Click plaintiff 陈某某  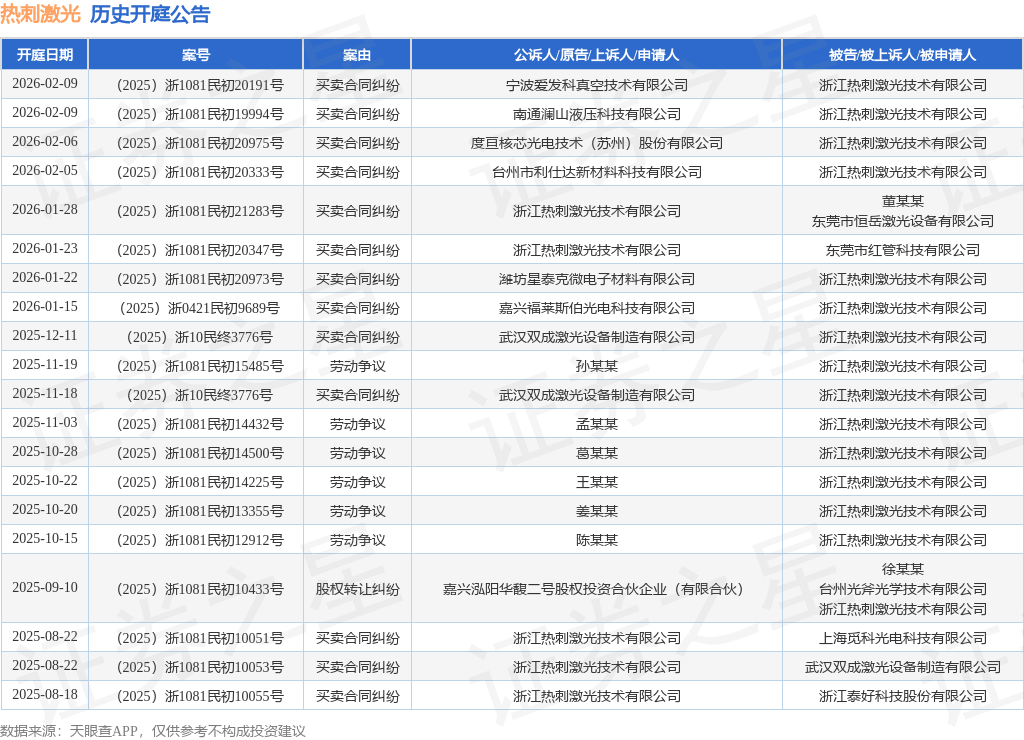pyautogui.click(x=597, y=540)
